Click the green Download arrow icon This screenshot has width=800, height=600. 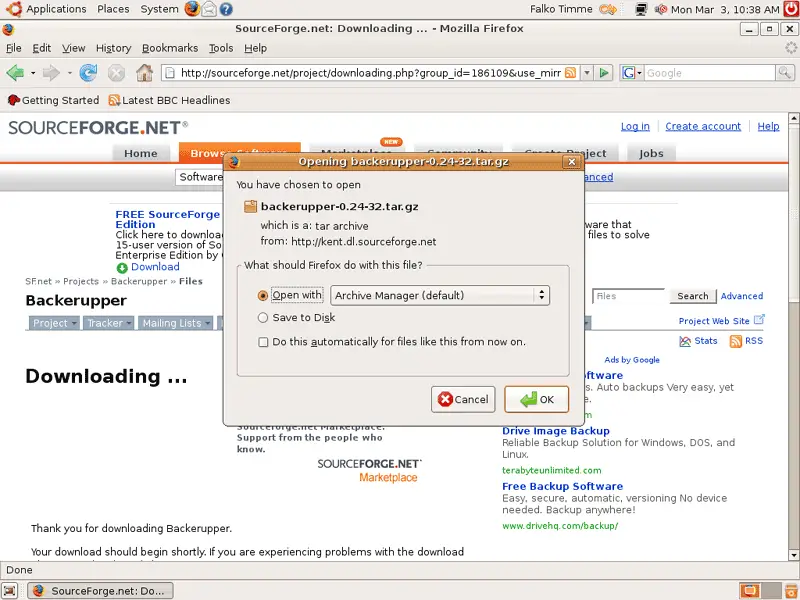[122, 268]
